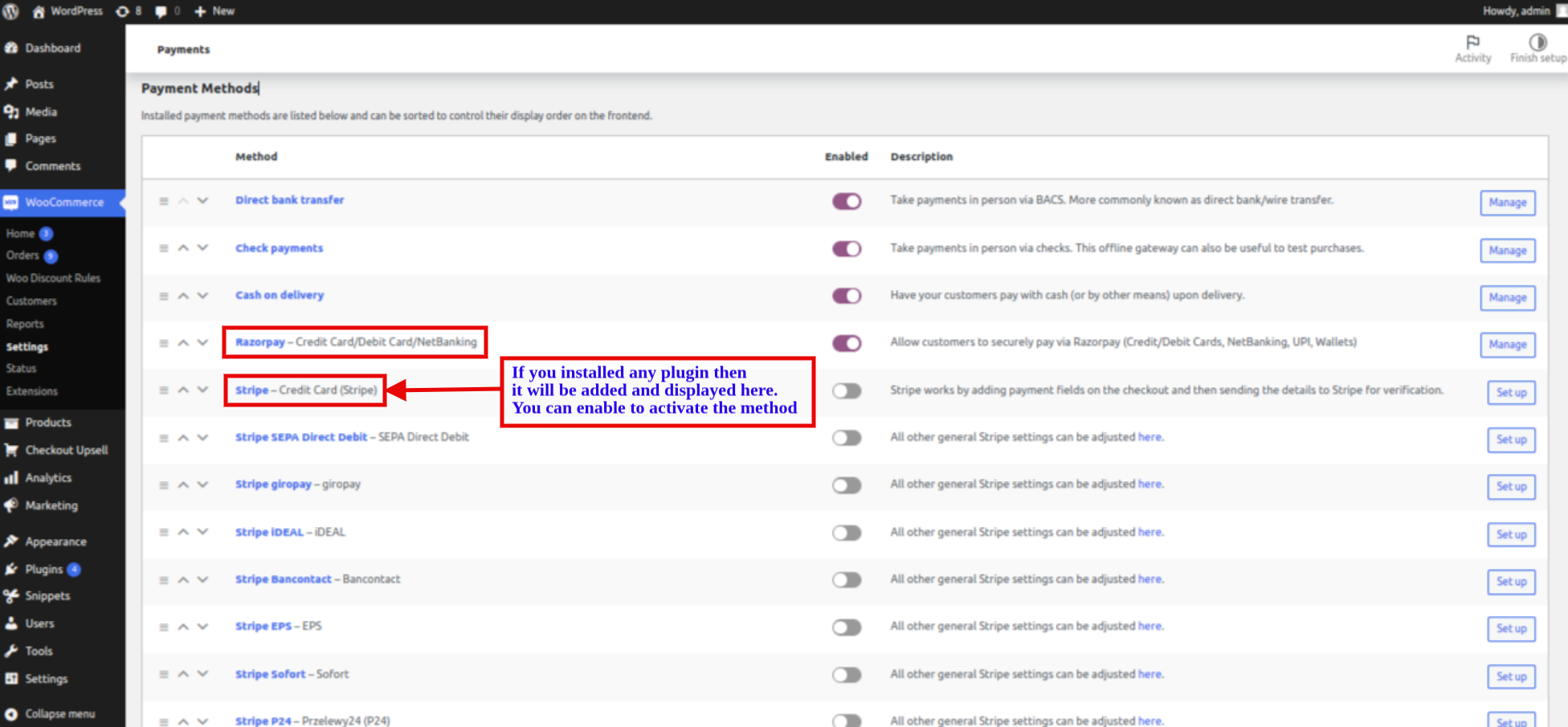The width and height of the screenshot is (1568, 727).
Task: Open the Stripe SEPA Direct Debit link
Action: [301, 437]
